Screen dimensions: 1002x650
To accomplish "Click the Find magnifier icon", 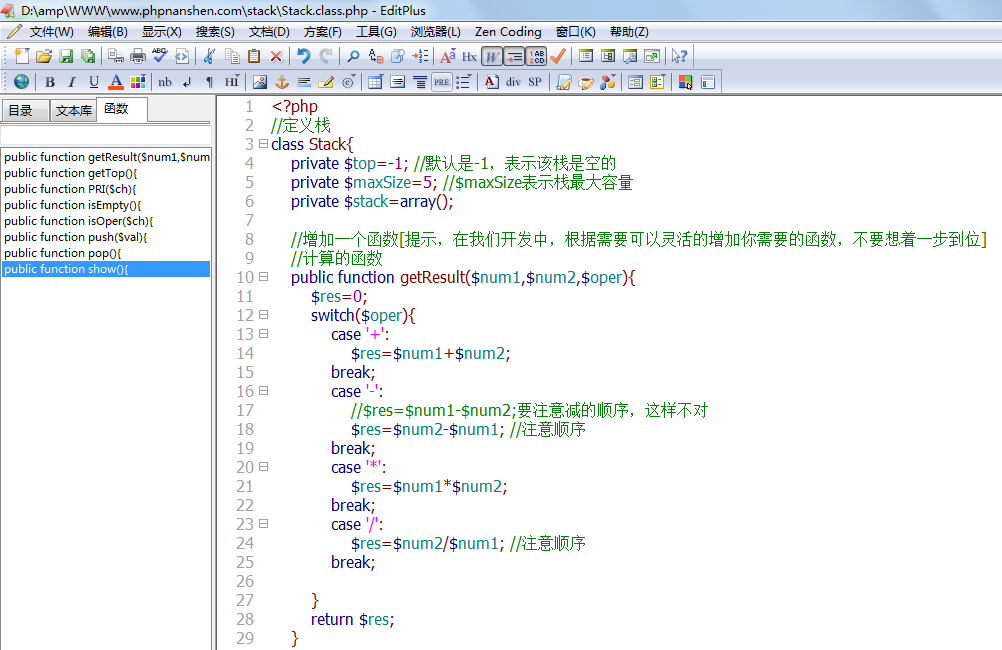I will (x=353, y=56).
